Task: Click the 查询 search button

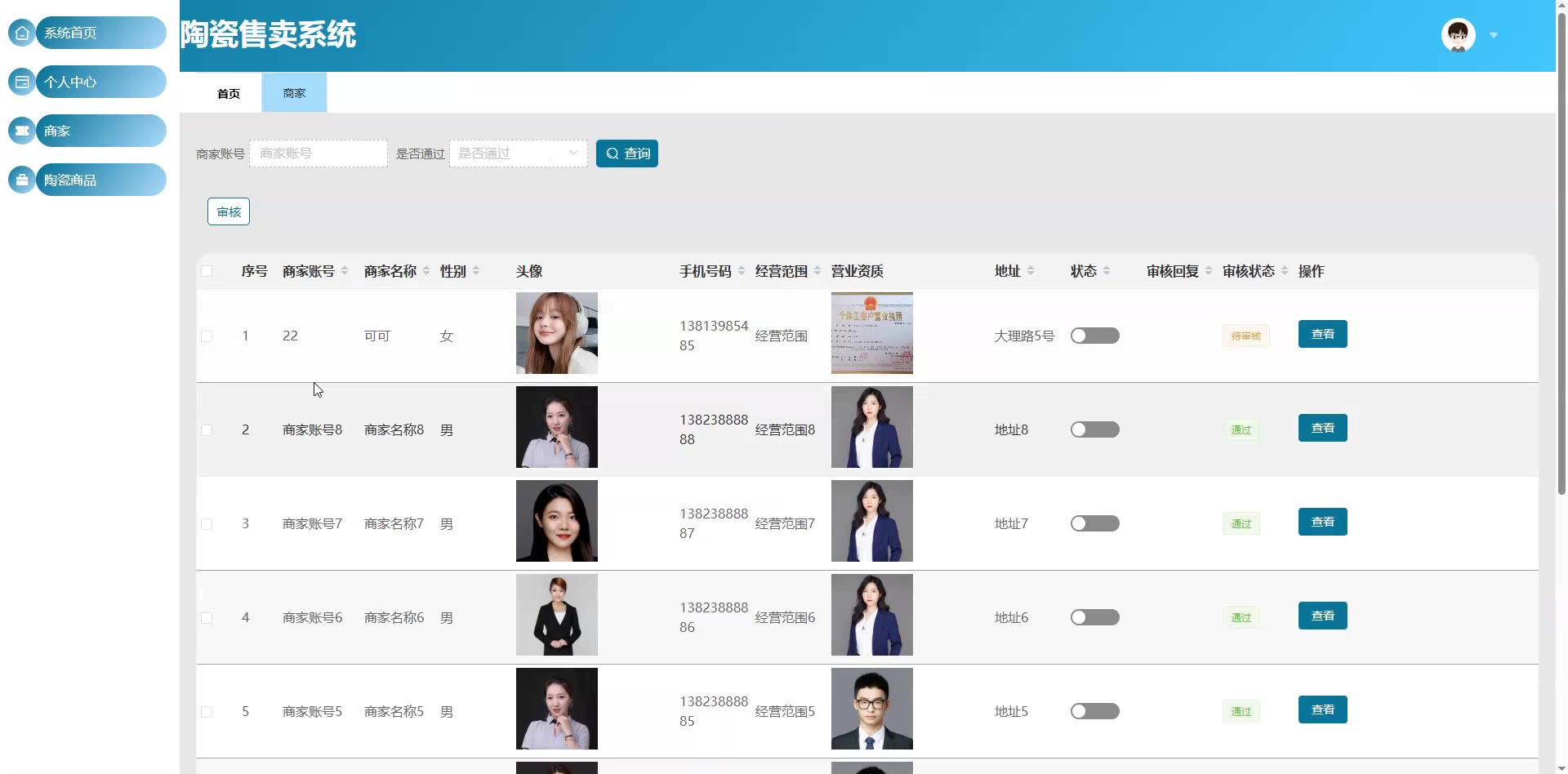Action: click(627, 153)
